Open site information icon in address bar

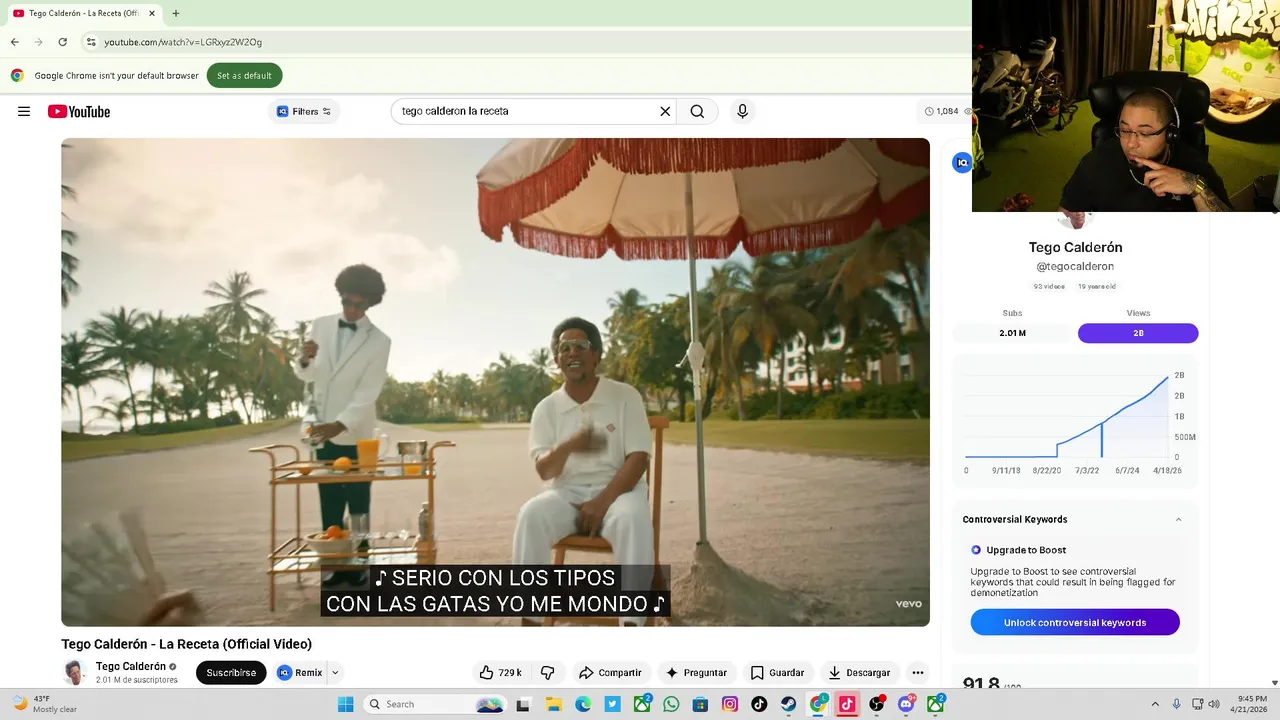[91, 42]
